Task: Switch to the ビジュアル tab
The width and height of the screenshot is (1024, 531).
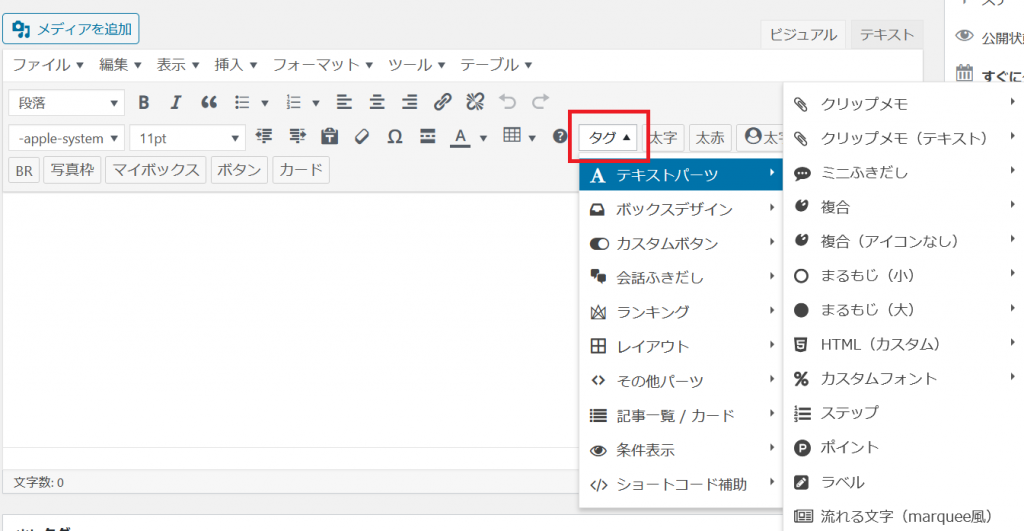Action: click(803, 35)
